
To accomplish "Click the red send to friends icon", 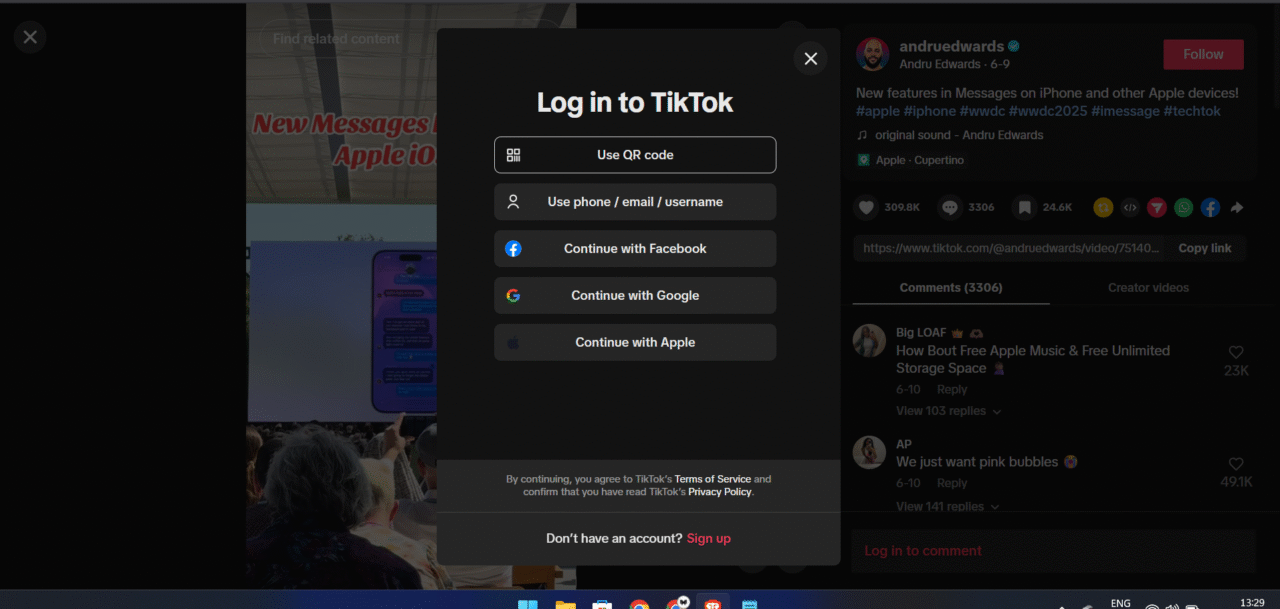I will [1157, 208].
